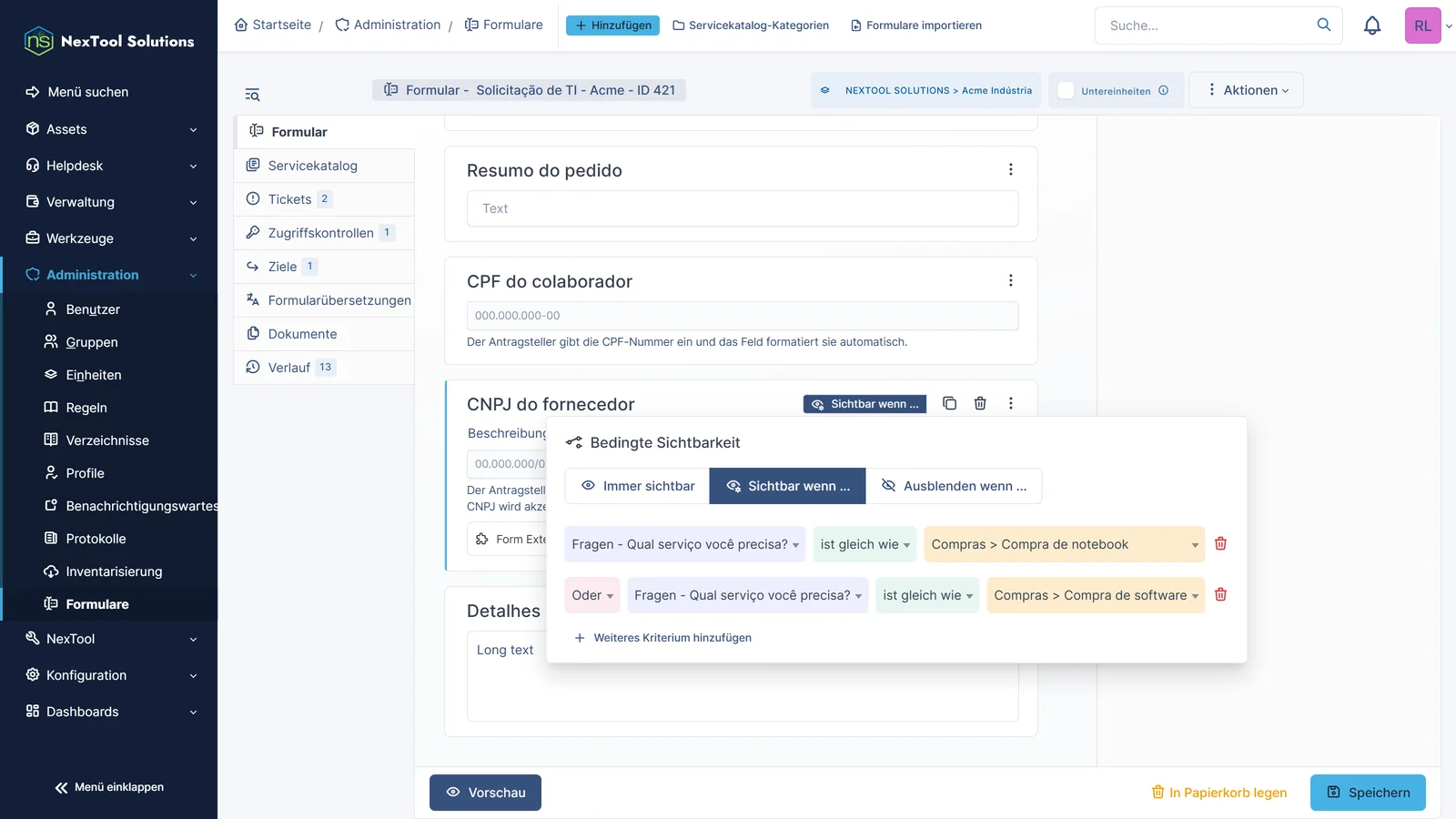Open first row ist gleich wie dropdown

click(864, 544)
